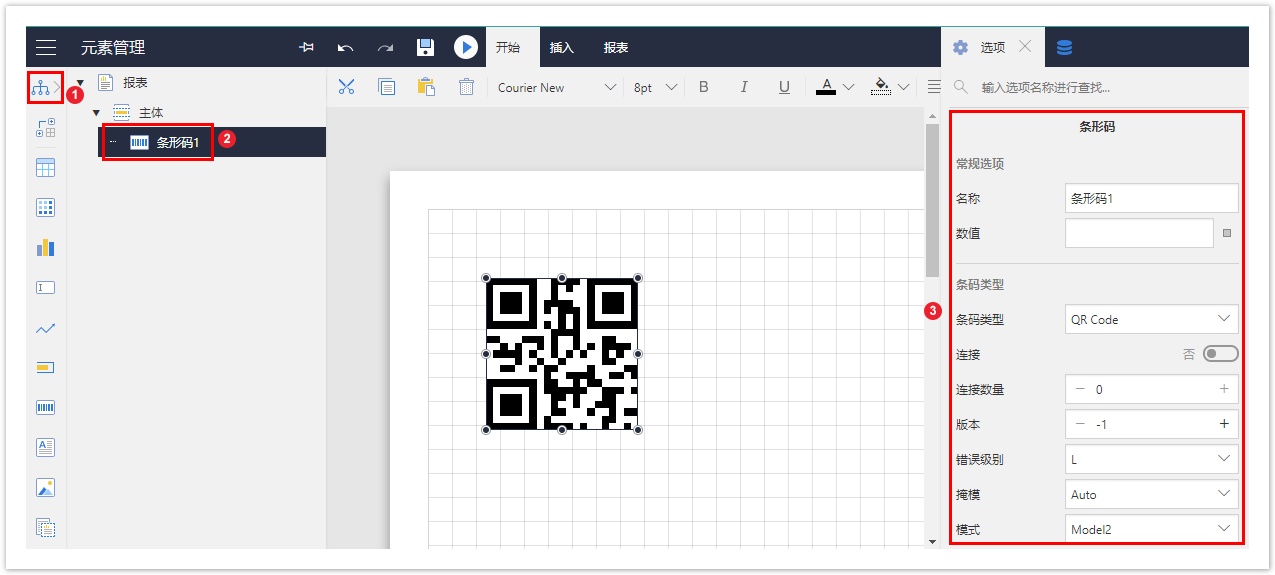1275x575 pixels.
Task: Decrease the 版本 value
Action: (1080, 424)
